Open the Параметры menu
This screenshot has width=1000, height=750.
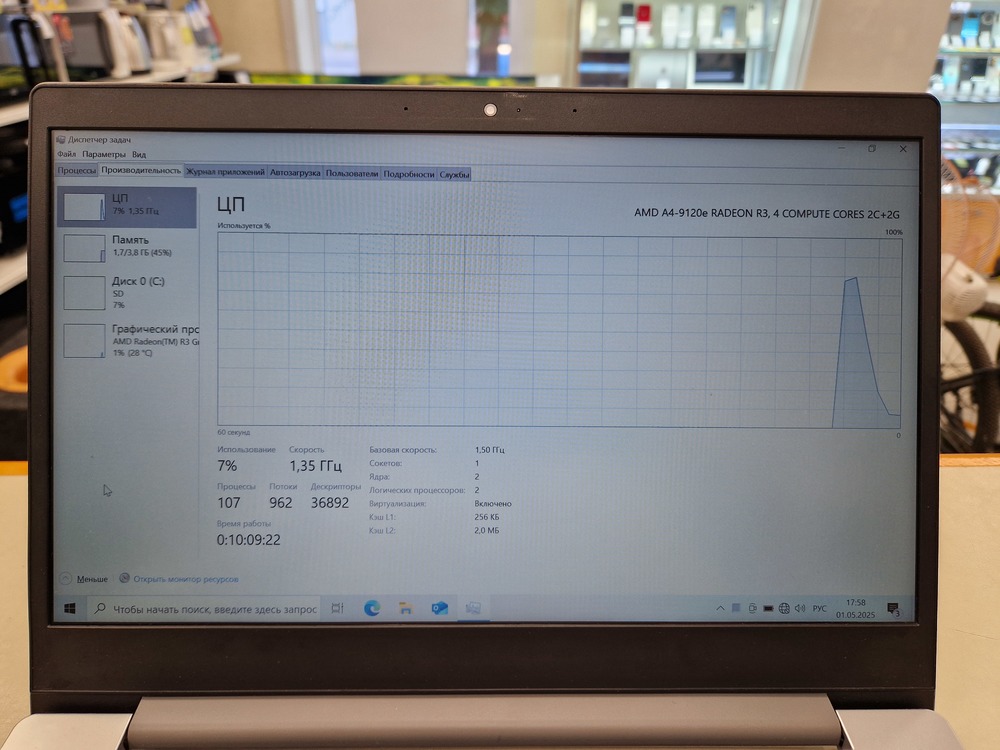click(104, 154)
